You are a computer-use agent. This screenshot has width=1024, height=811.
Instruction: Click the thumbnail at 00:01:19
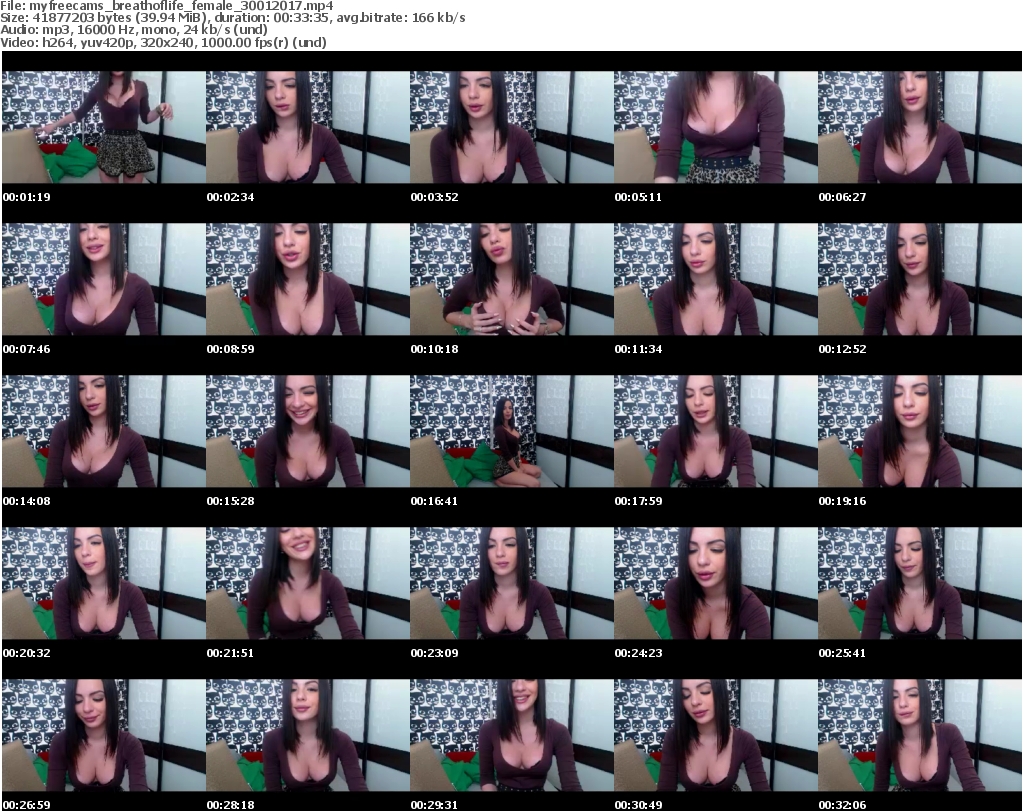(x=103, y=127)
